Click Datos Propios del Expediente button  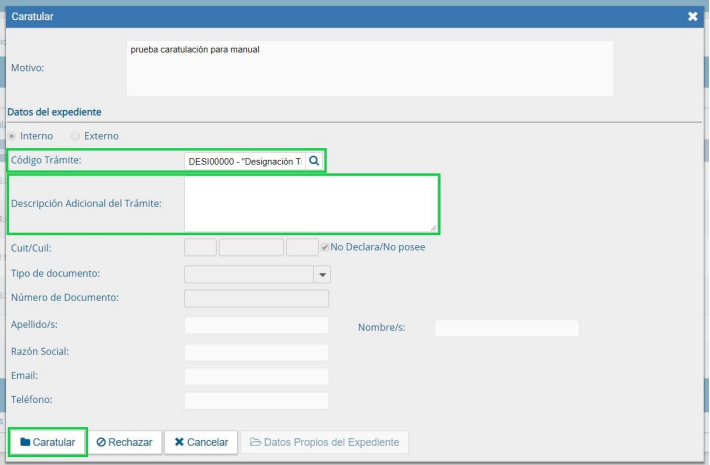324,442
